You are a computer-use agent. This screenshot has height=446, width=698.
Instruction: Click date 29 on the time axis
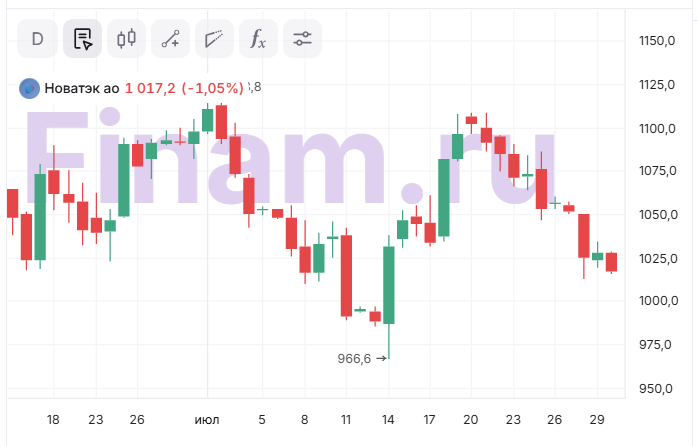click(596, 419)
